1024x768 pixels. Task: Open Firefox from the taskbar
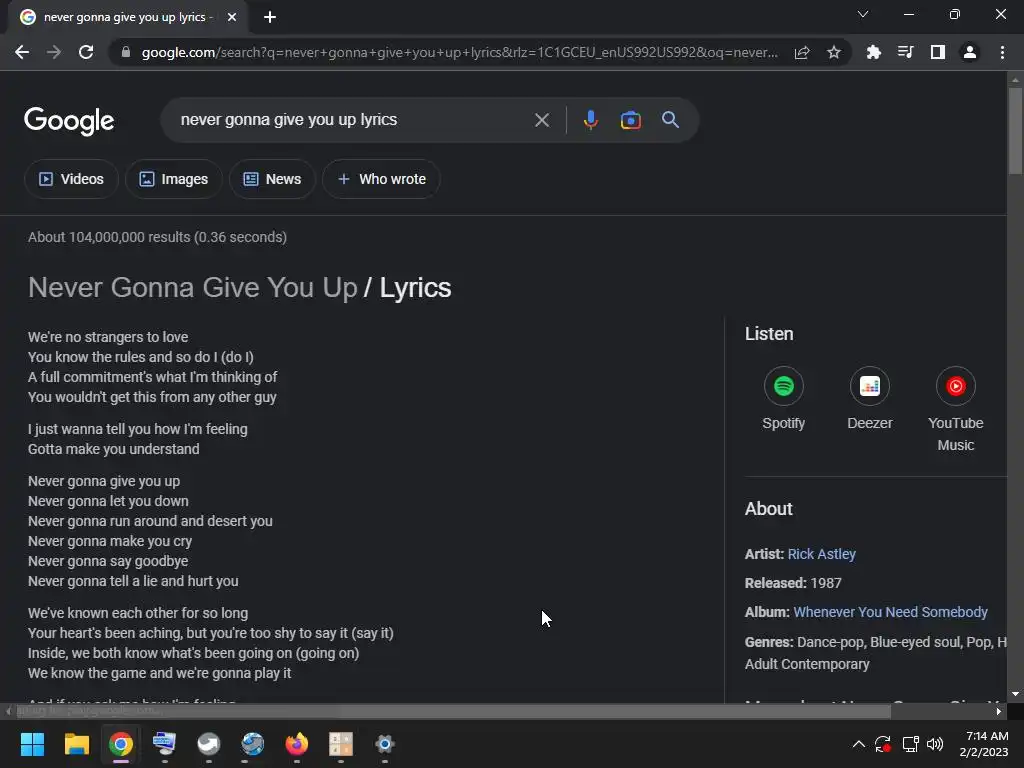pos(296,744)
